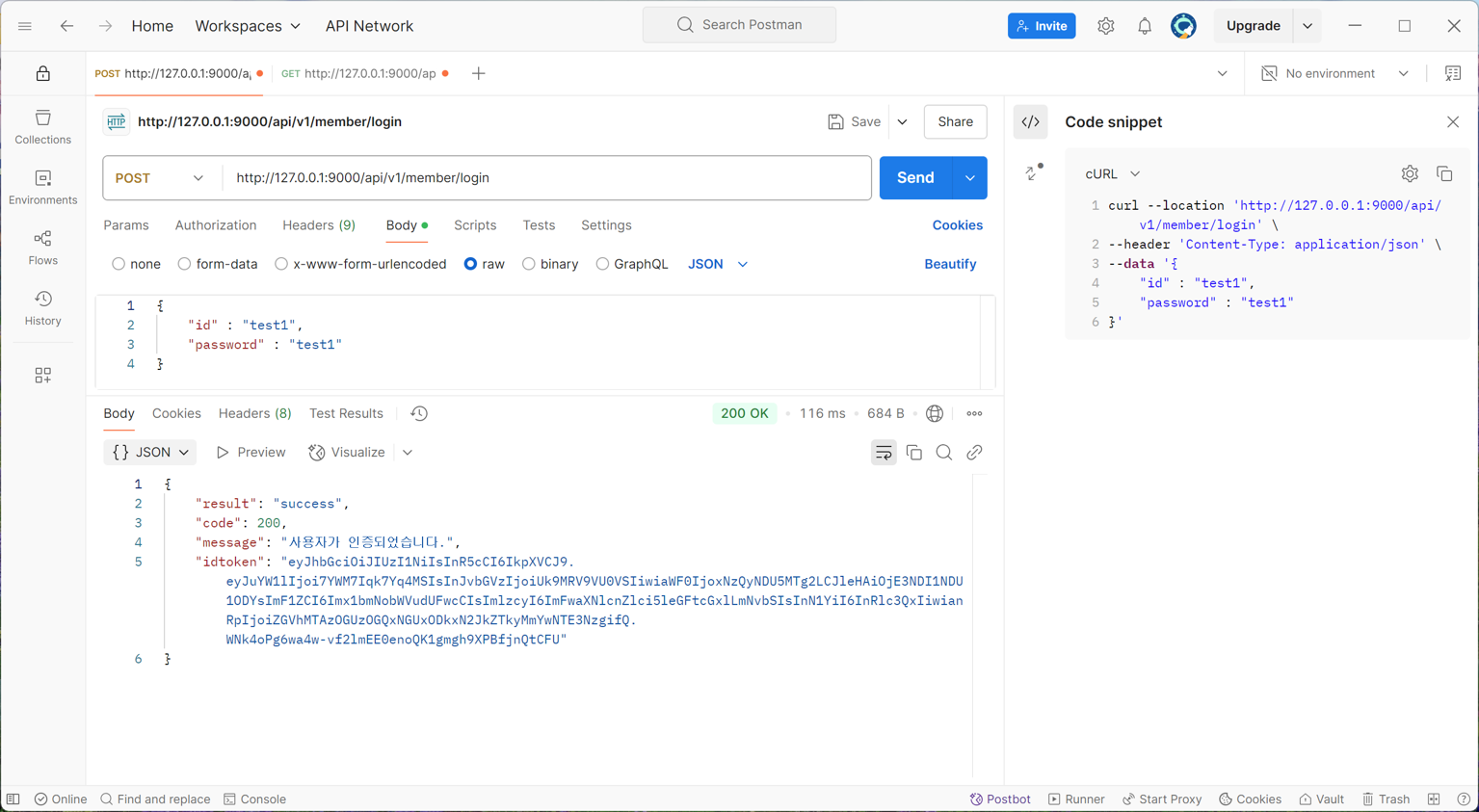Open the cURL language dropdown
Image resolution: width=1479 pixels, height=812 pixels.
[x=1113, y=174]
